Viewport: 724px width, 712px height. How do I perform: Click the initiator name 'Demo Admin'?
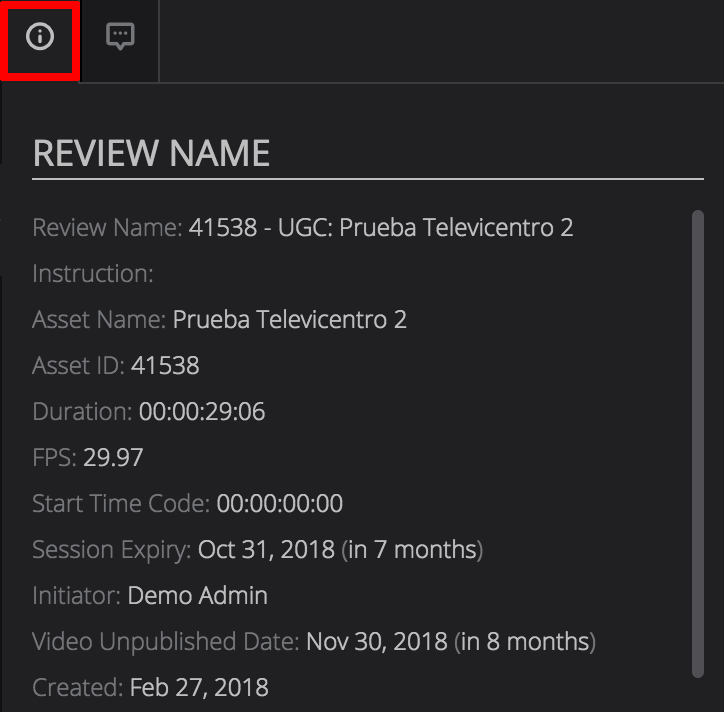pyautogui.click(x=197, y=596)
